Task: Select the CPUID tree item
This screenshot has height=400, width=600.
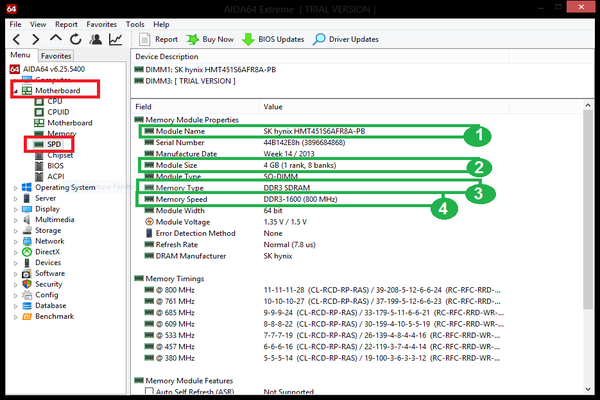Action: click(58, 112)
